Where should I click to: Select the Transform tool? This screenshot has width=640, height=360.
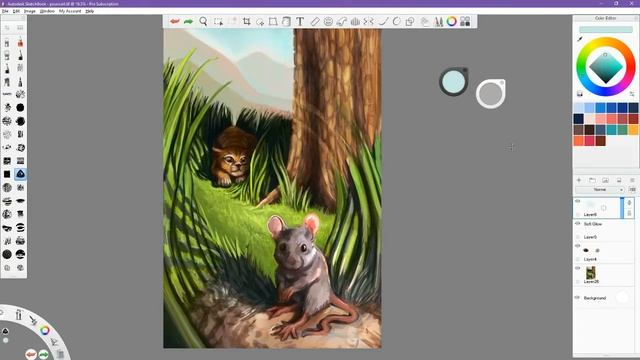pos(273,21)
